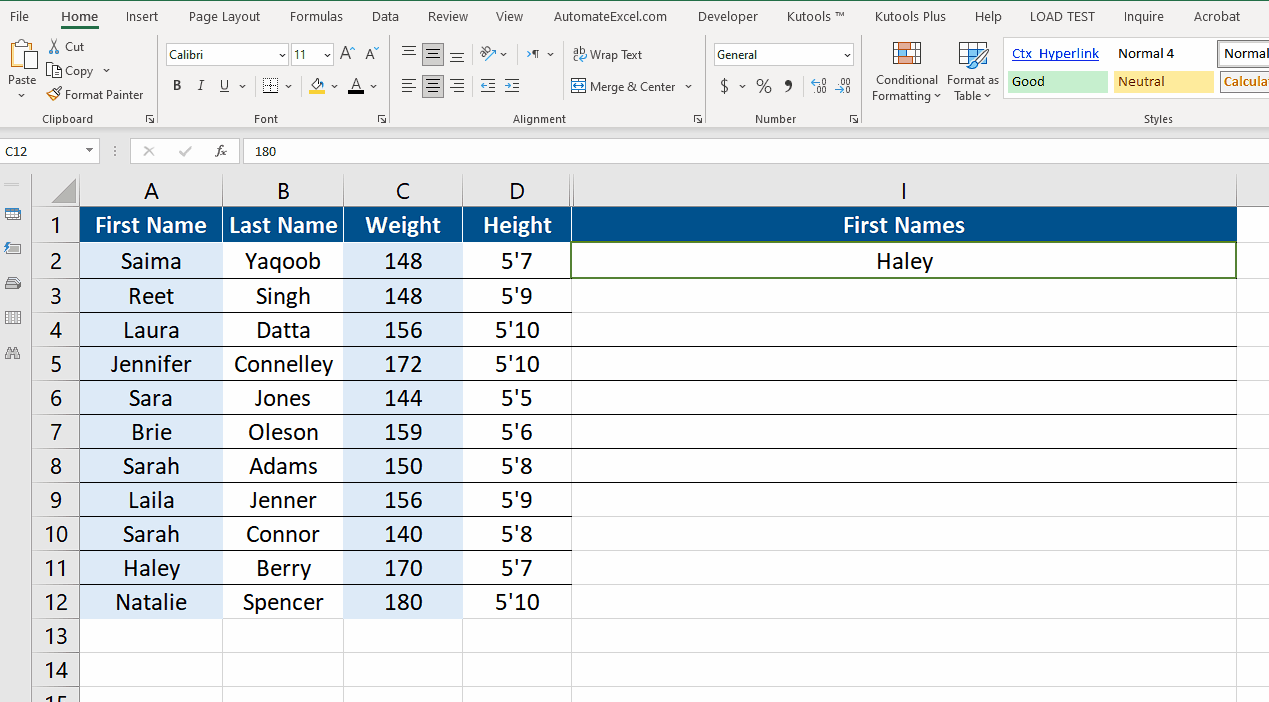Click the Format as Table icon
The height and width of the screenshot is (702, 1269).
point(972,71)
